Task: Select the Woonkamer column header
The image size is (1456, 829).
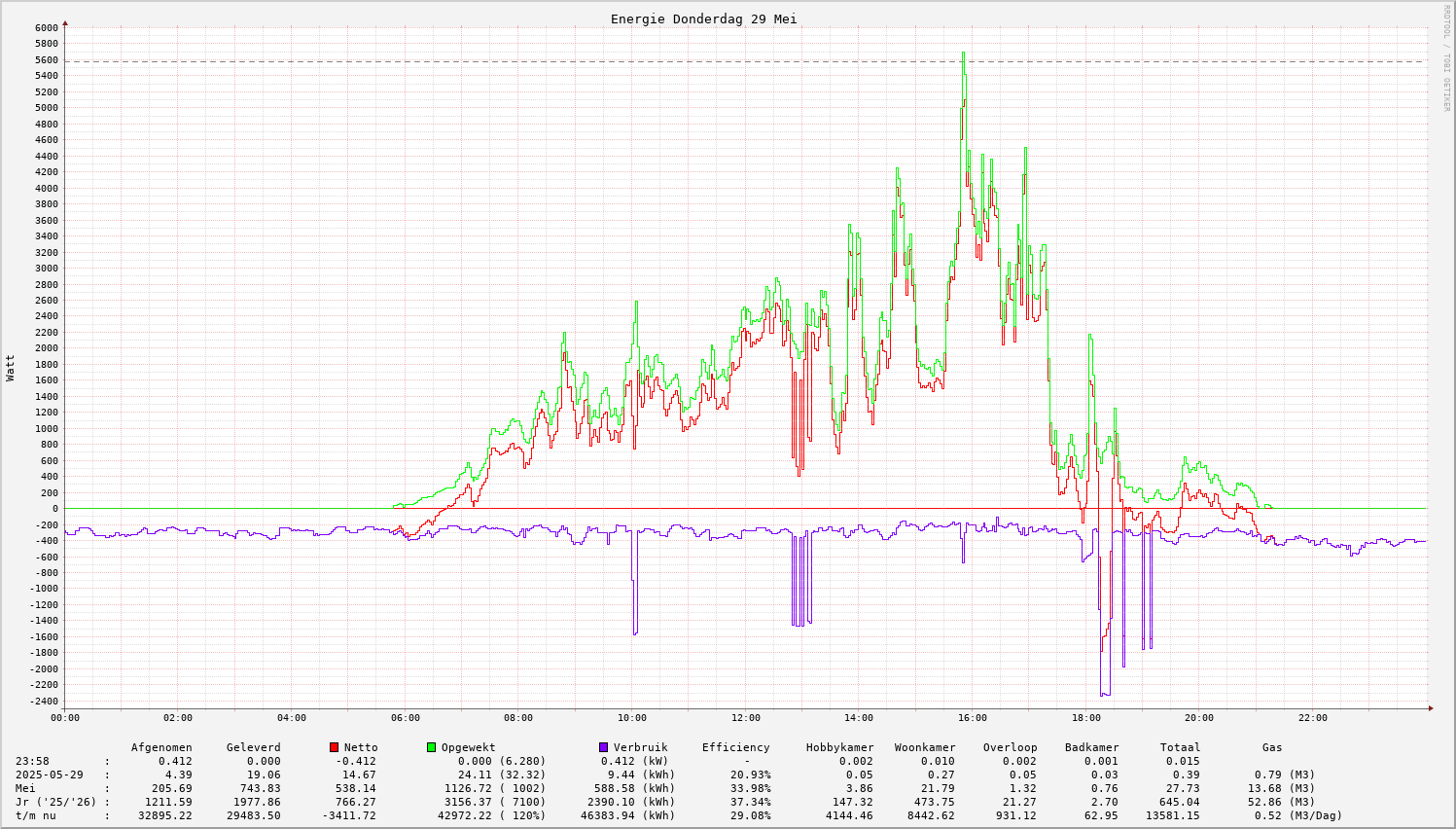Action: click(x=925, y=747)
